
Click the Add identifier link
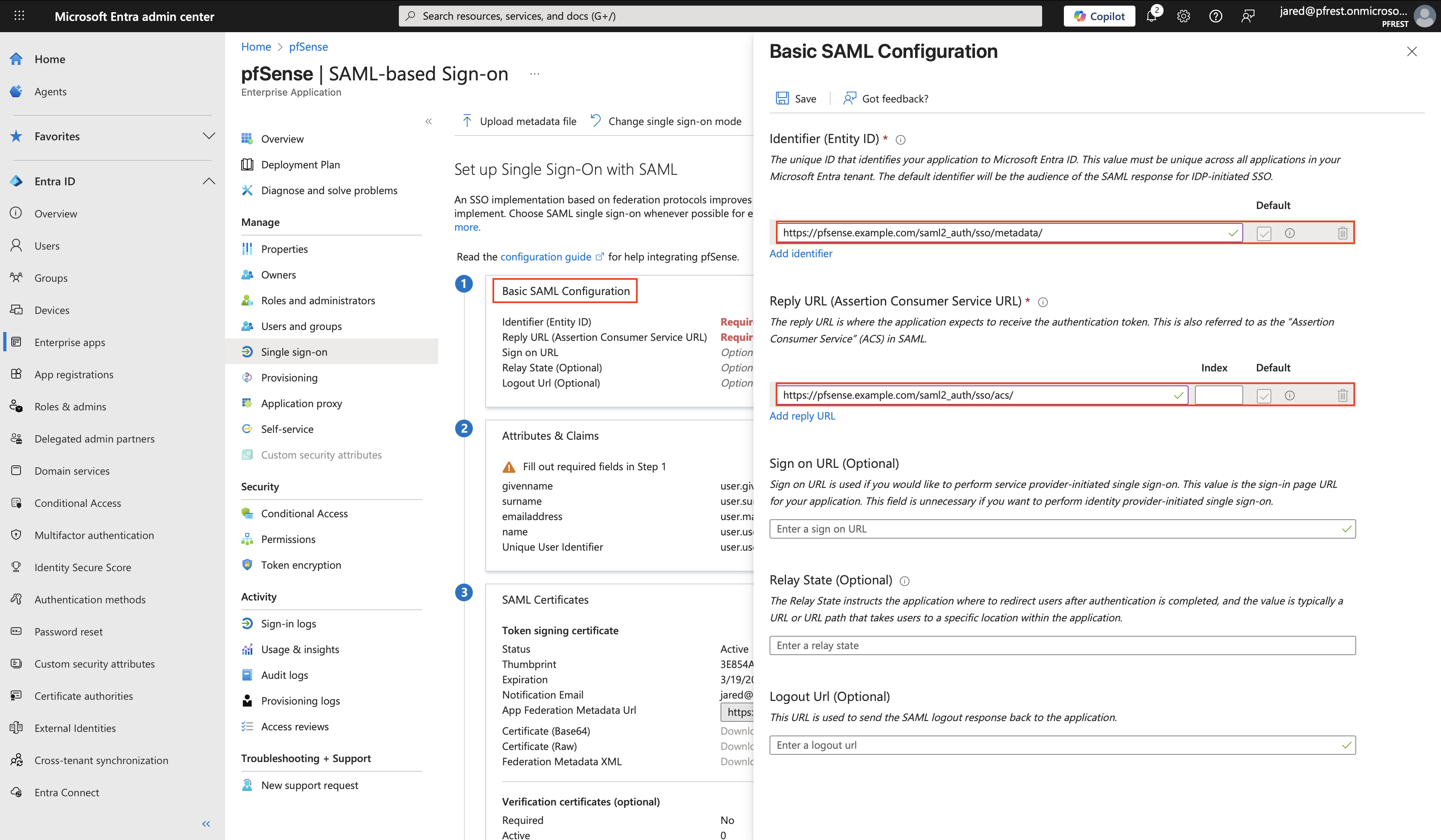pos(801,253)
